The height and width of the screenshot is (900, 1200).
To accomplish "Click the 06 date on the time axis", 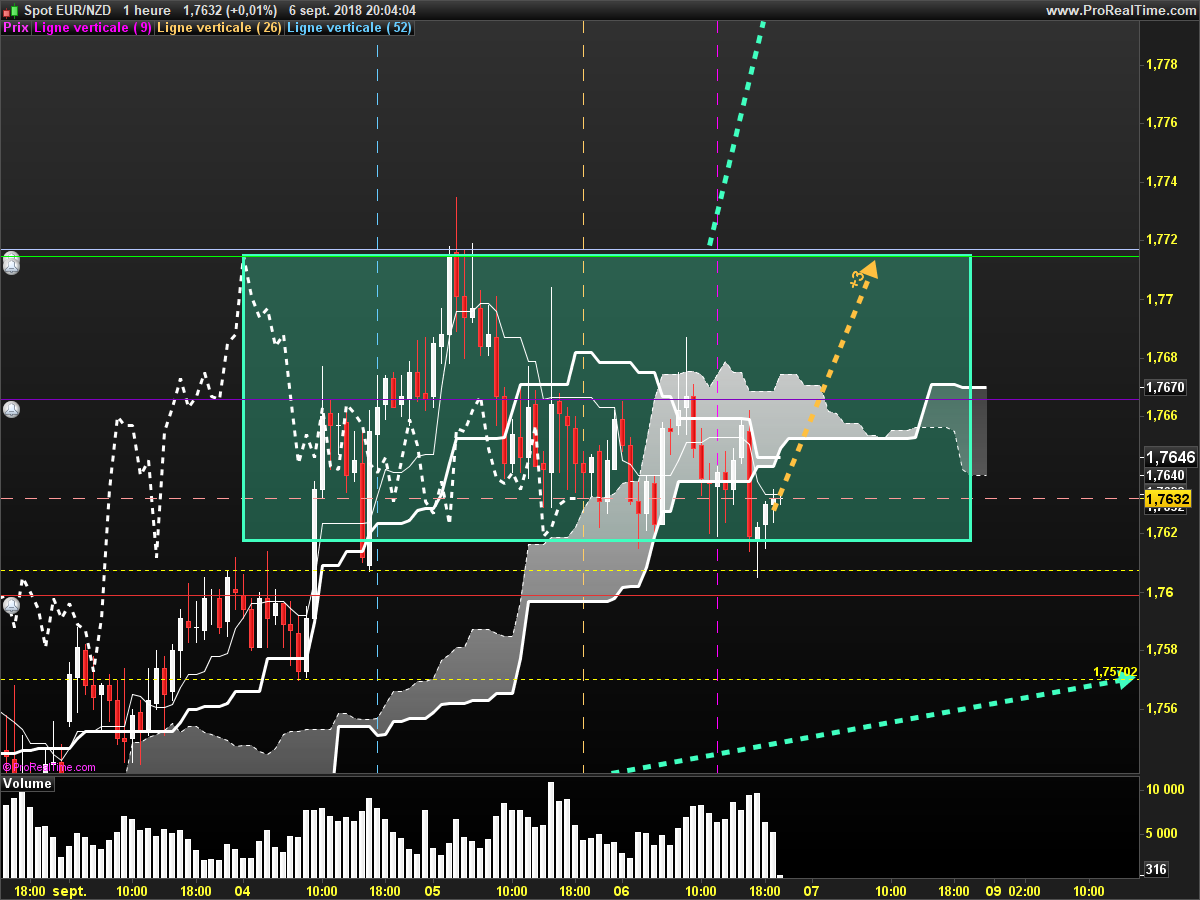I will (621, 890).
